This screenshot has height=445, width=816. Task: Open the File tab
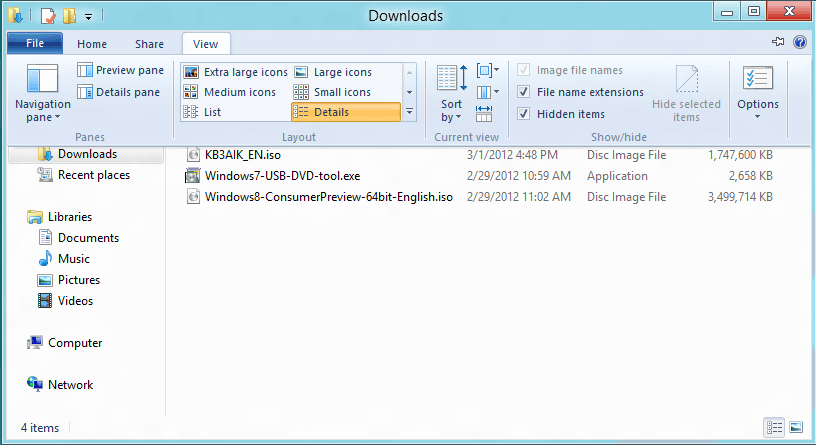click(x=35, y=43)
